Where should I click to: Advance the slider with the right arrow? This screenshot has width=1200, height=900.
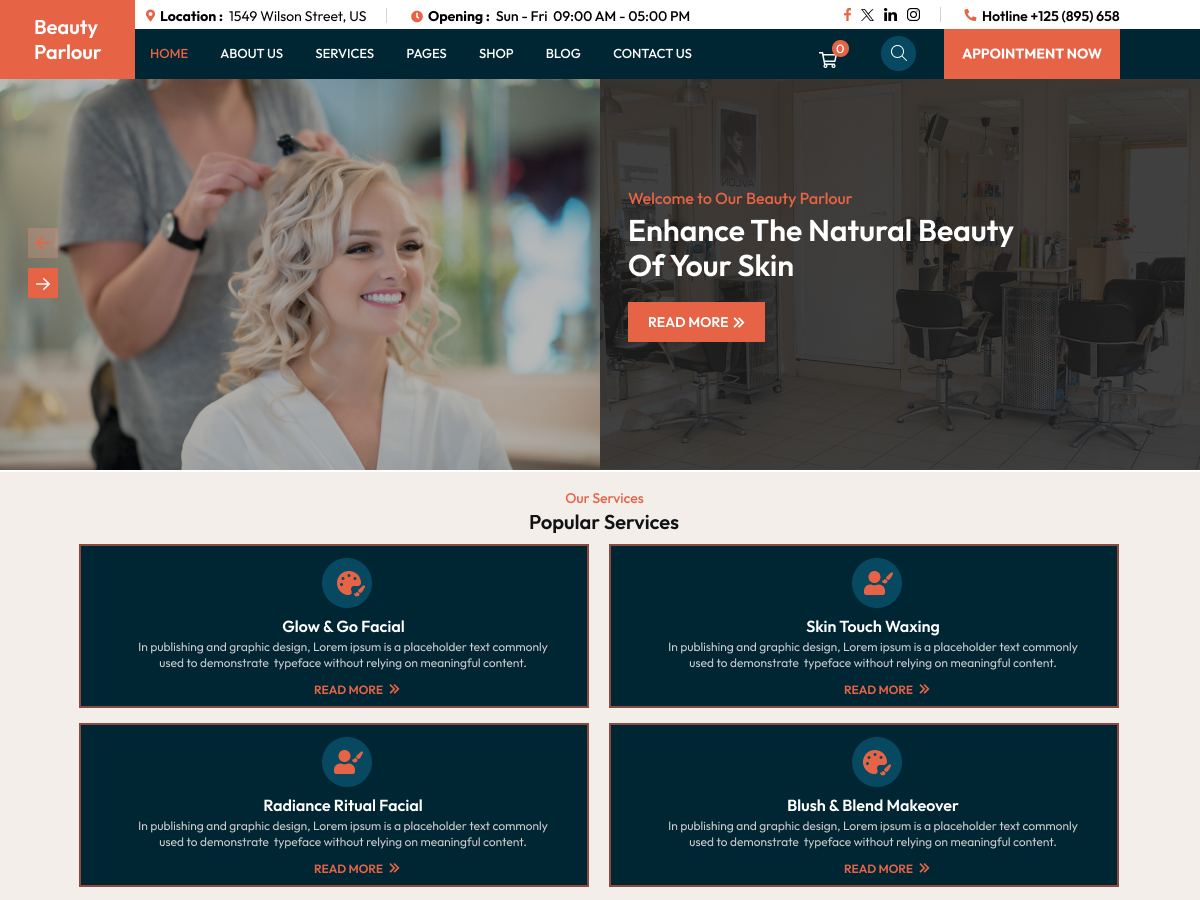(42, 283)
